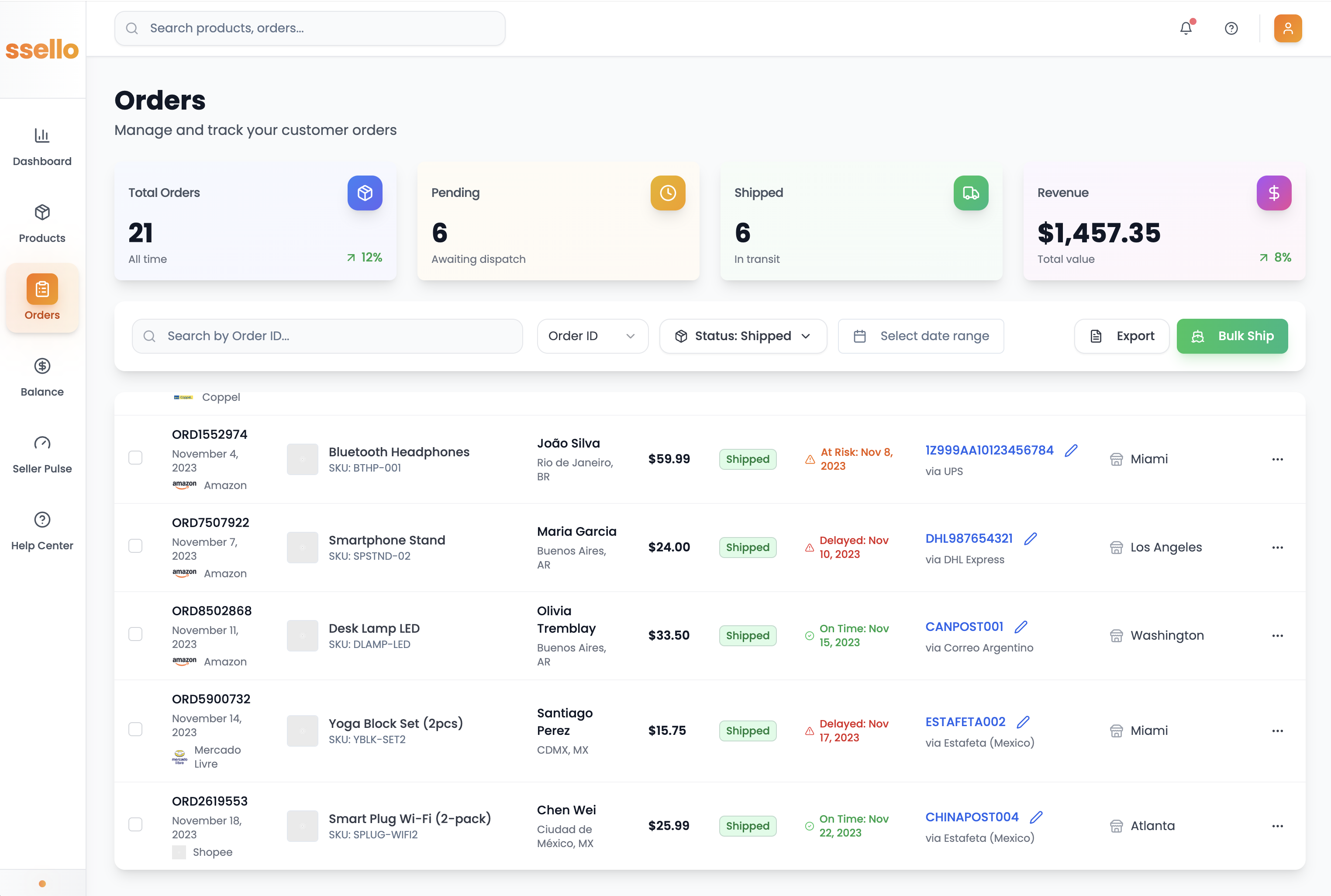Edit DHL987654321 tracking with pencil icon
Viewport: 1331px width, 896px height.
(1030, 538)
